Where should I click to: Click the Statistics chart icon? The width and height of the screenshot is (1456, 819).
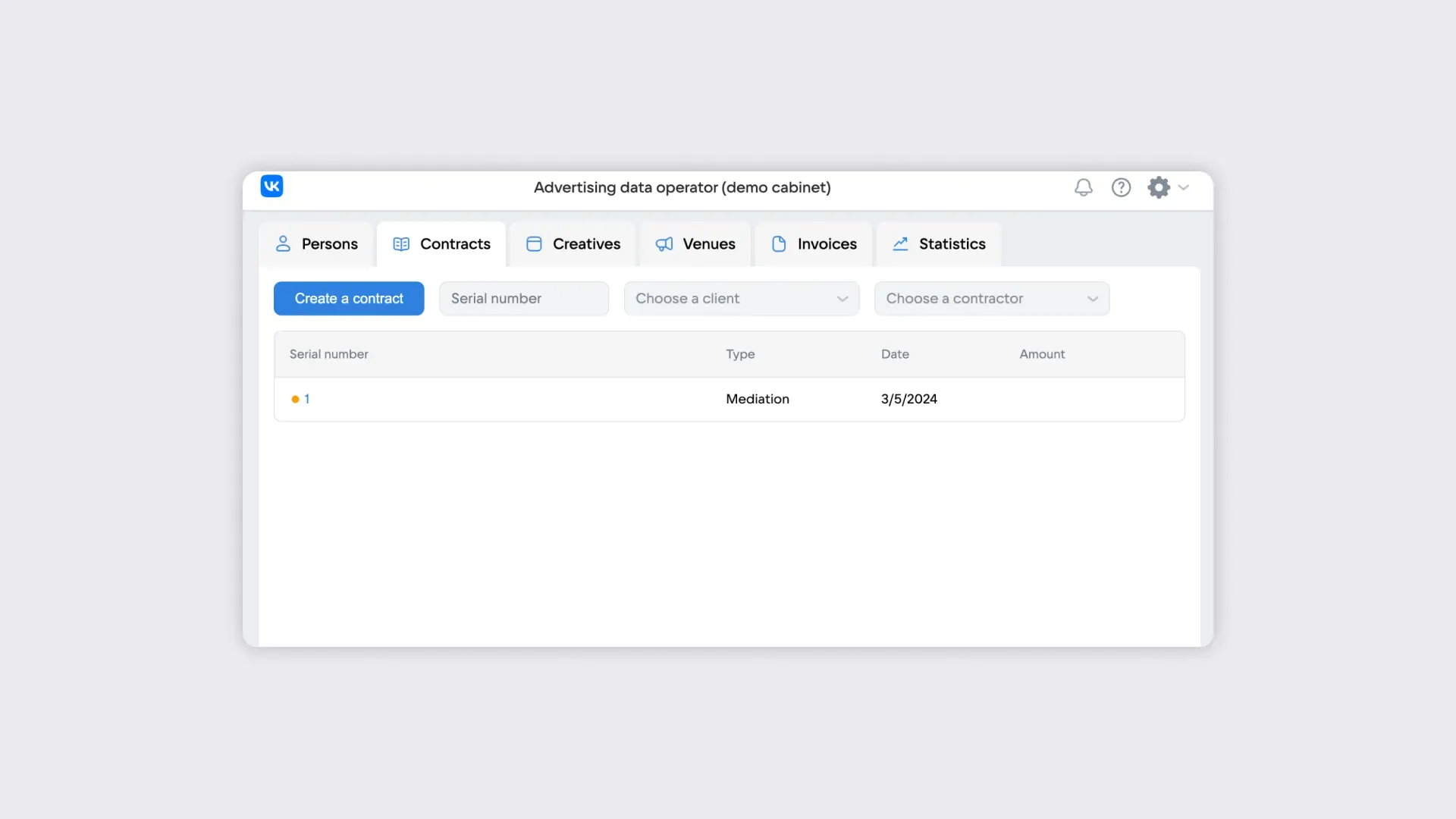tap(900, 244)
